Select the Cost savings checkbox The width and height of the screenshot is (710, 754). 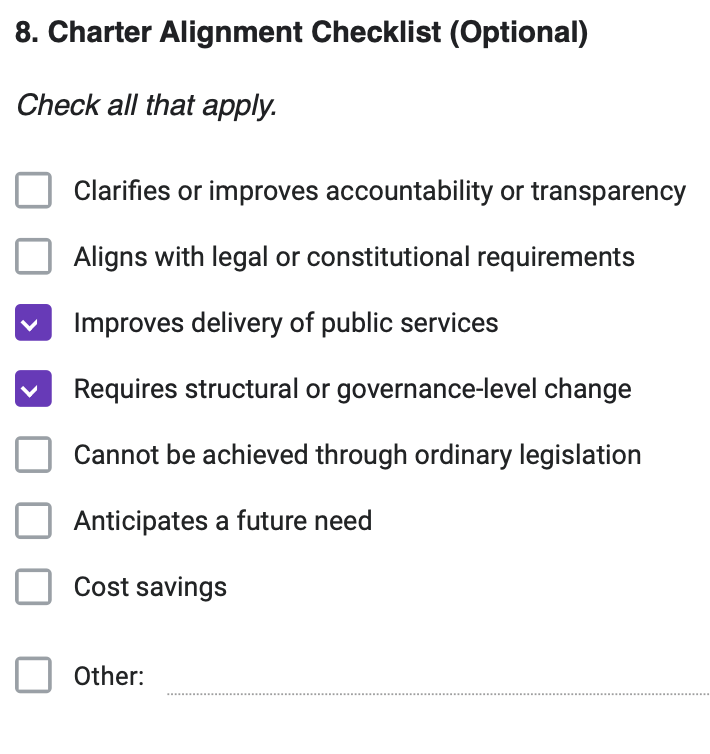(x=33, y=587)
